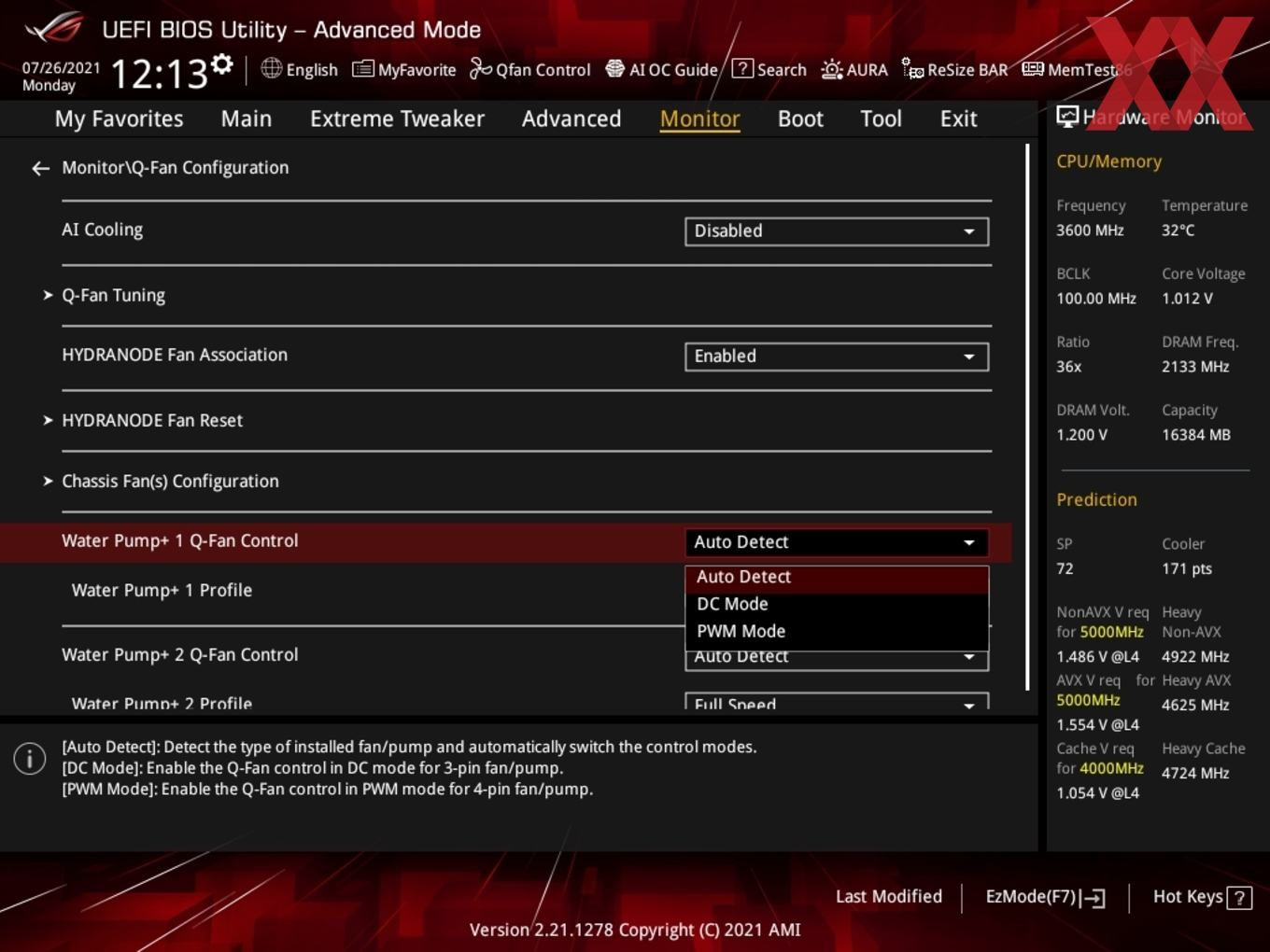Switch to Boot tab

pos(800,119)
